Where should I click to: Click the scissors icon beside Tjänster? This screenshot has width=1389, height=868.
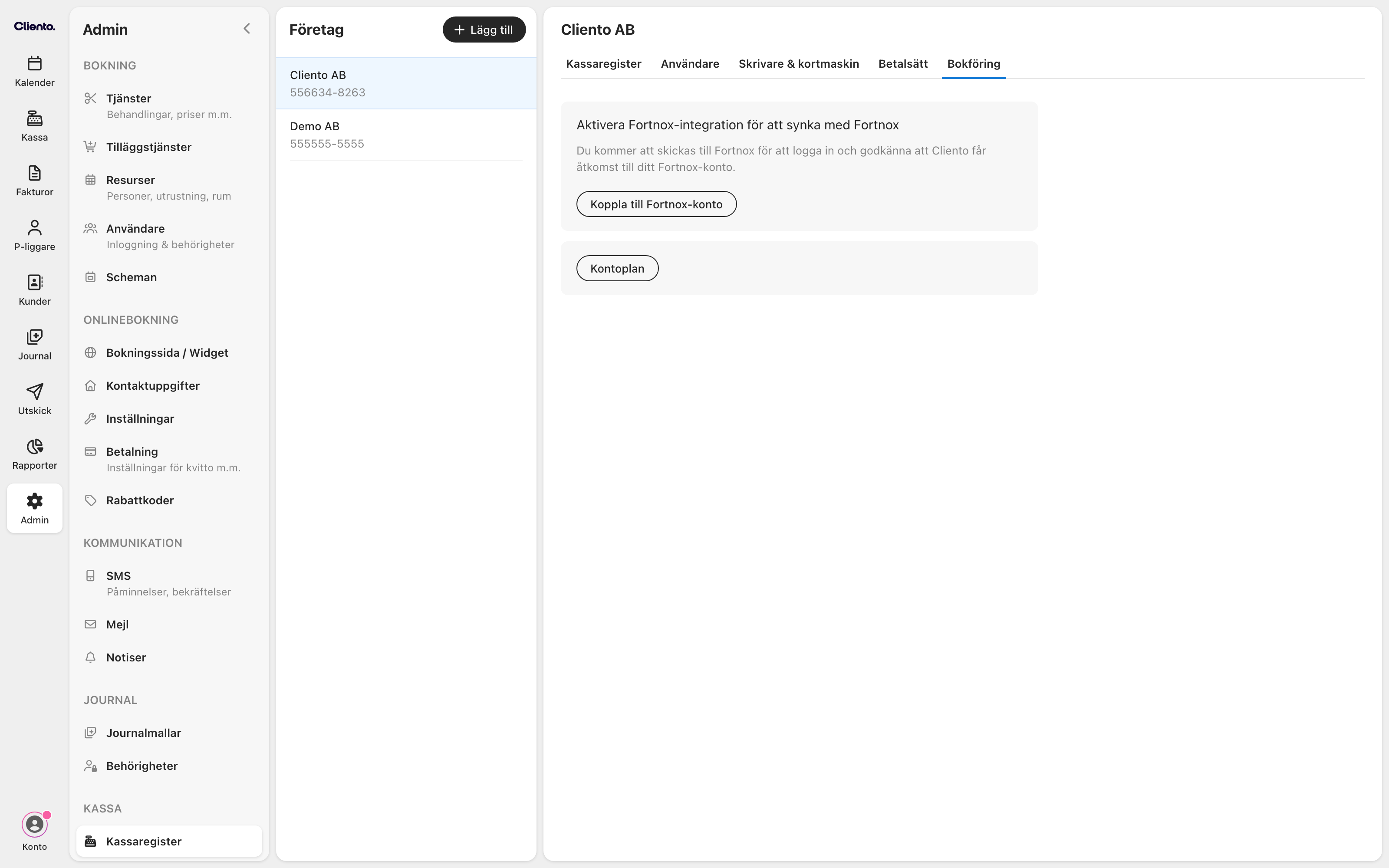click(90, 99)
